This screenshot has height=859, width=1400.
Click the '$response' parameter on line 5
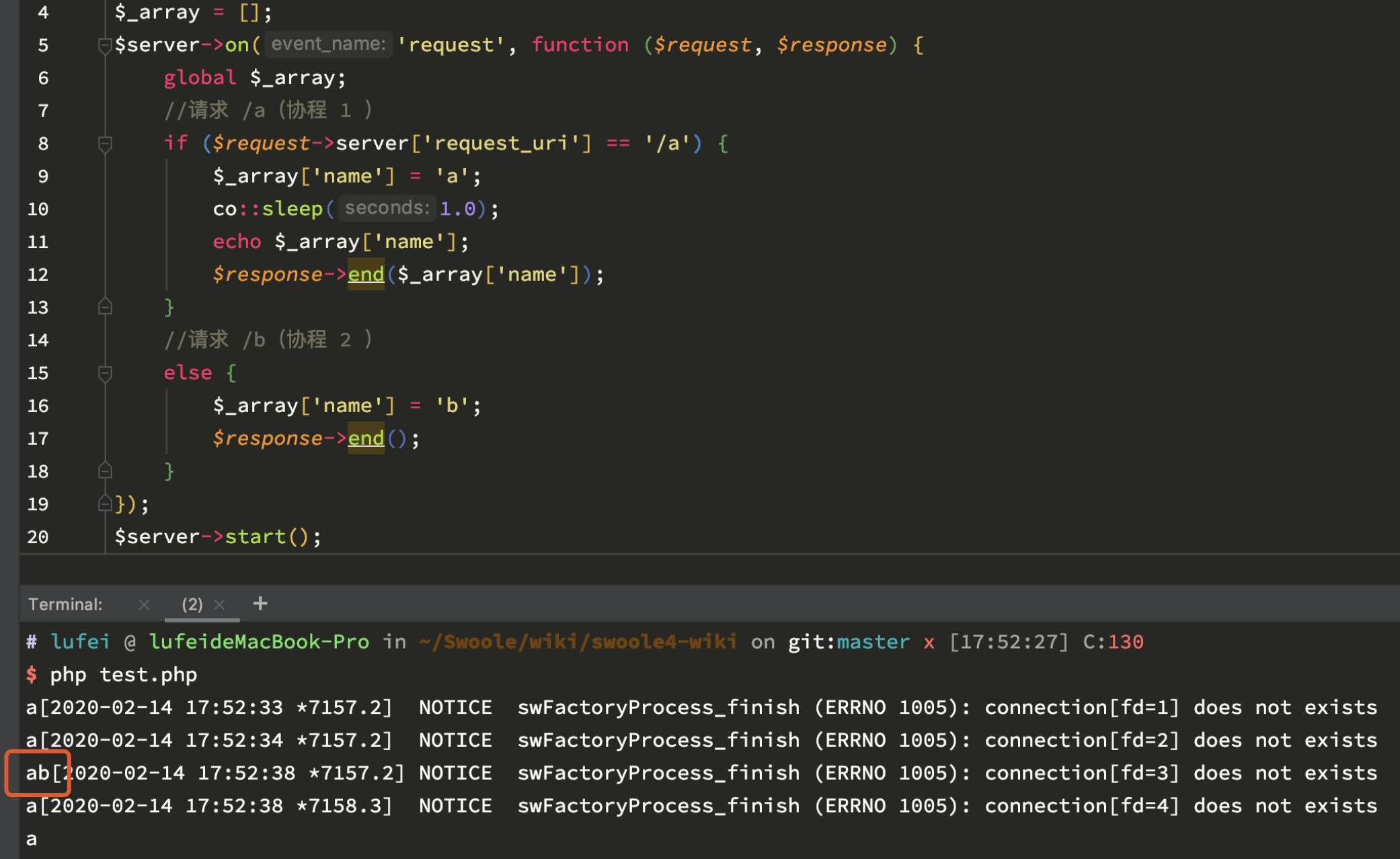(832, 45)
